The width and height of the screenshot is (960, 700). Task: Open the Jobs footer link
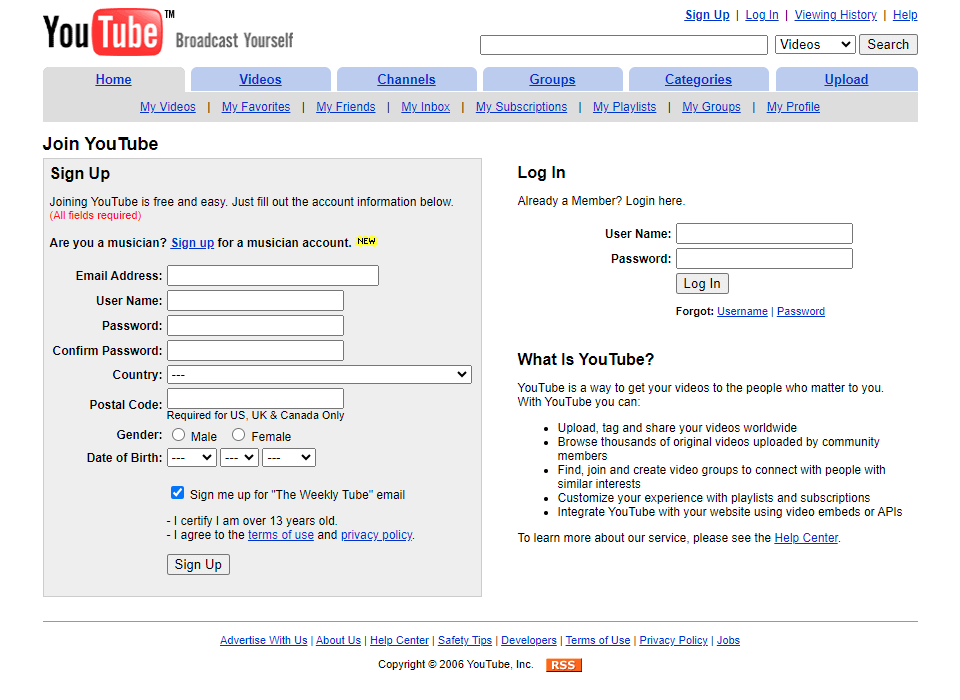(729, 640)
